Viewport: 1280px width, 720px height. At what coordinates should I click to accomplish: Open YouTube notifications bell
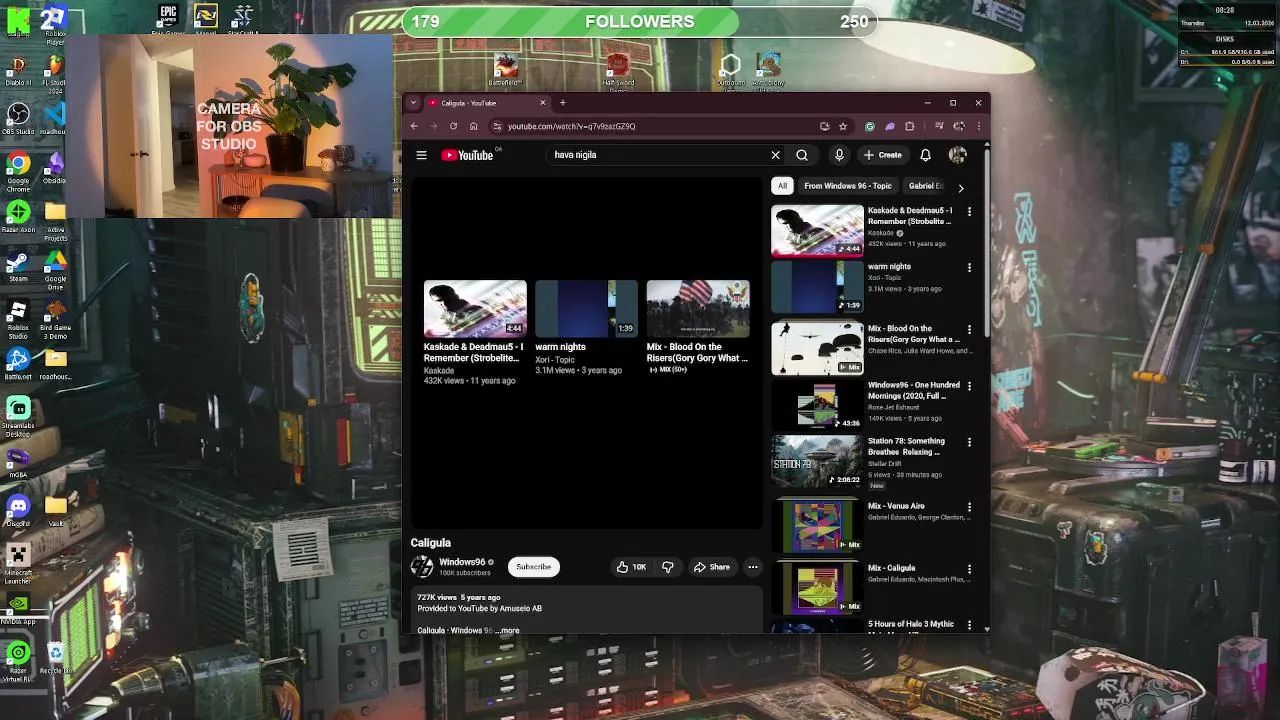pos(925,155)
